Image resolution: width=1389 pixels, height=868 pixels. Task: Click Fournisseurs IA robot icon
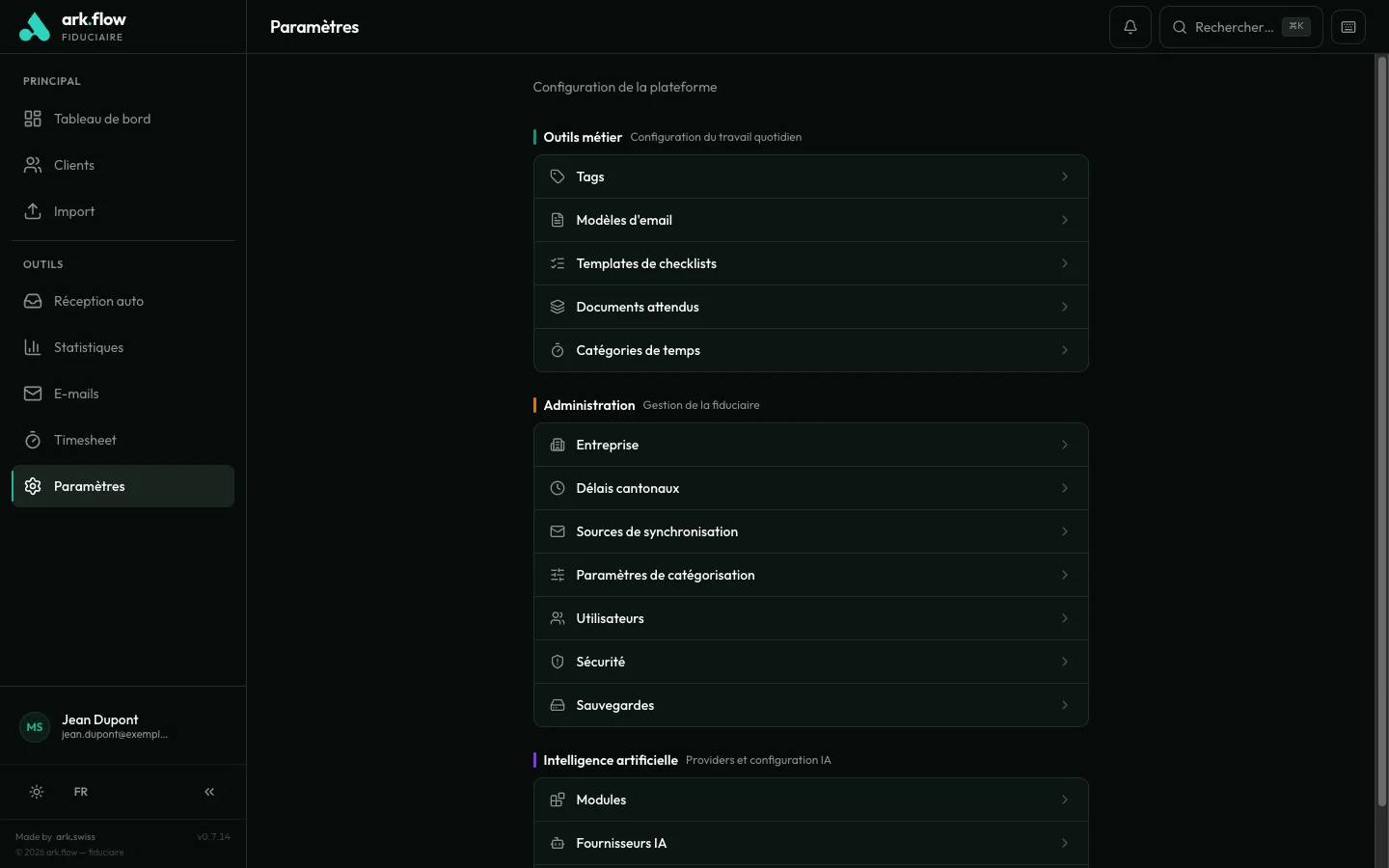[x=558, y=843]
